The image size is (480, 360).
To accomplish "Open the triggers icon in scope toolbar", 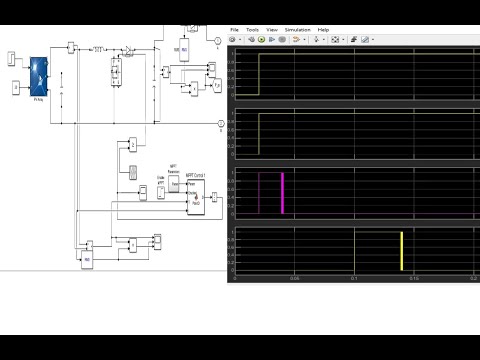I will coord(354,40).
